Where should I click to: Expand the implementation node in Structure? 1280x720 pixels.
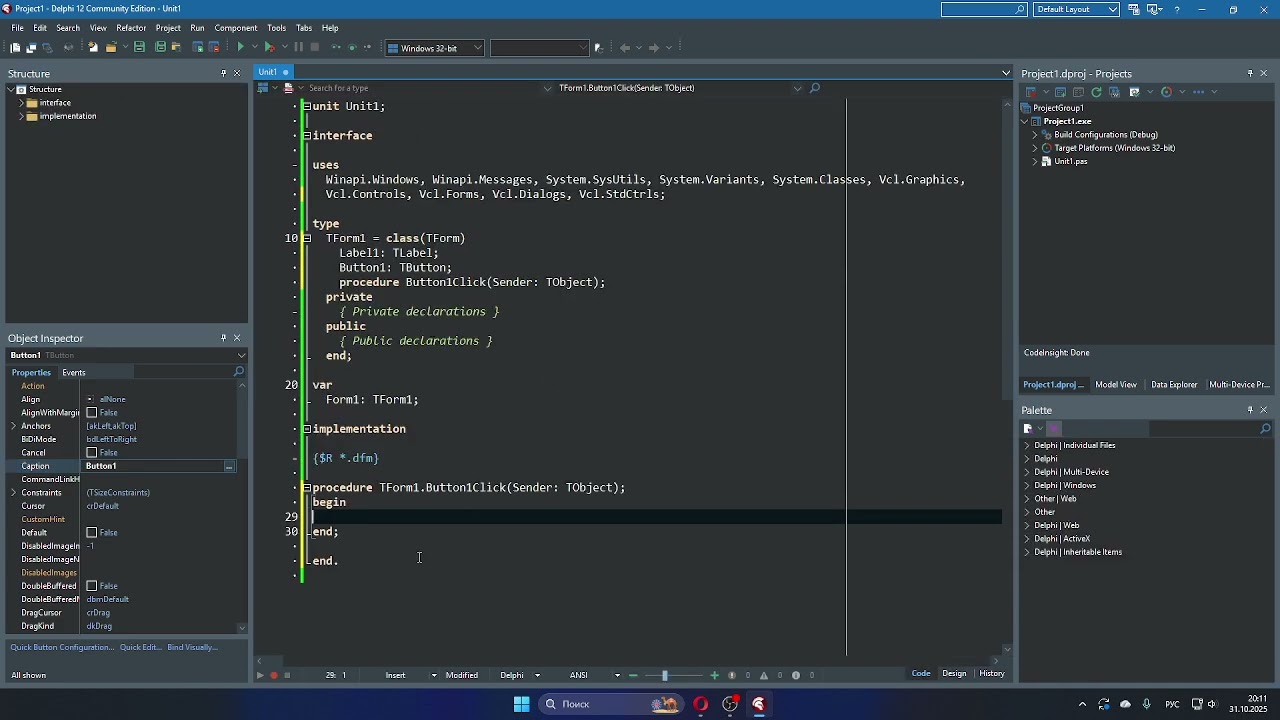[21, 116]
